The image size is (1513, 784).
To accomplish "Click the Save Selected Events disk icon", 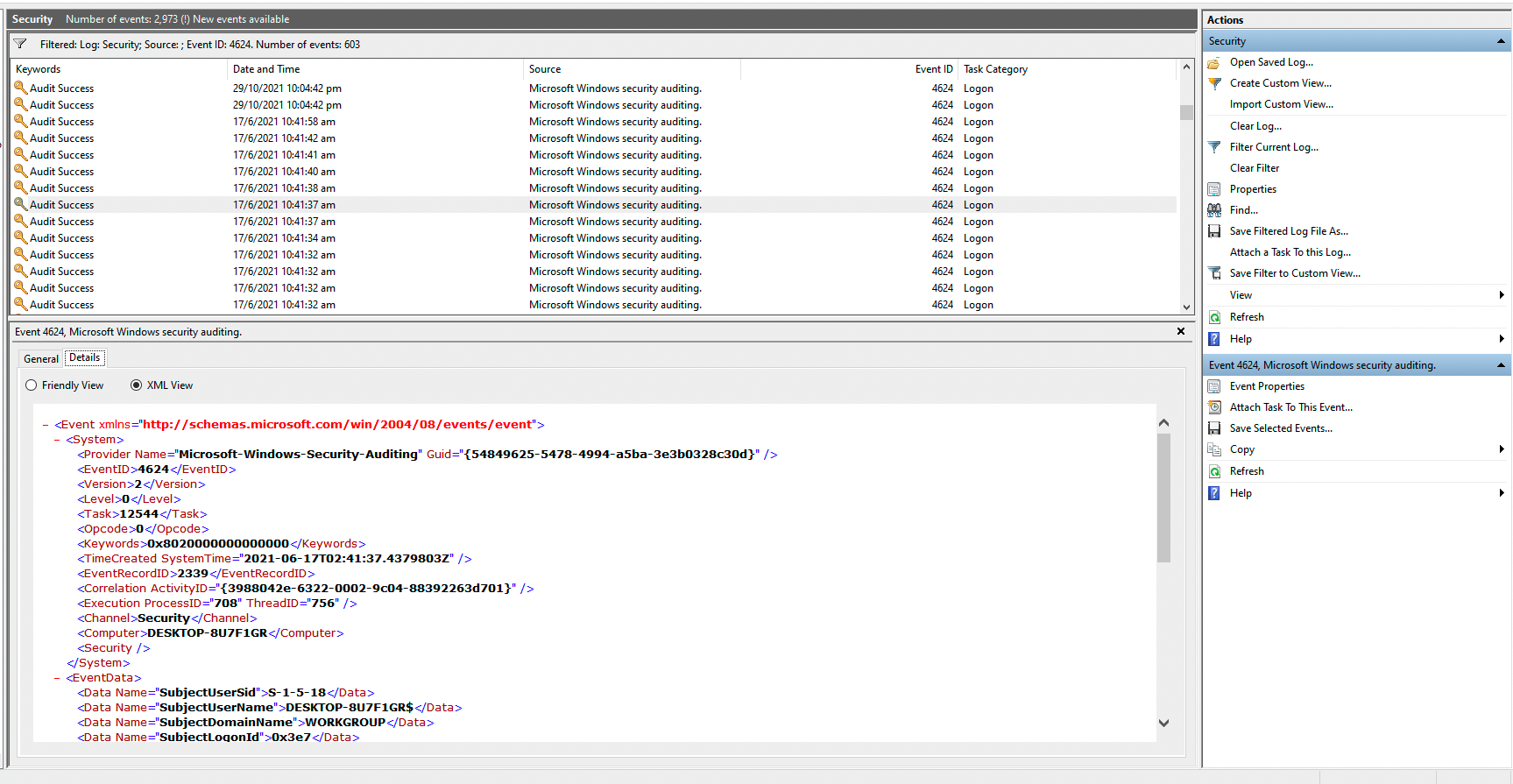I will point(1214,428).
